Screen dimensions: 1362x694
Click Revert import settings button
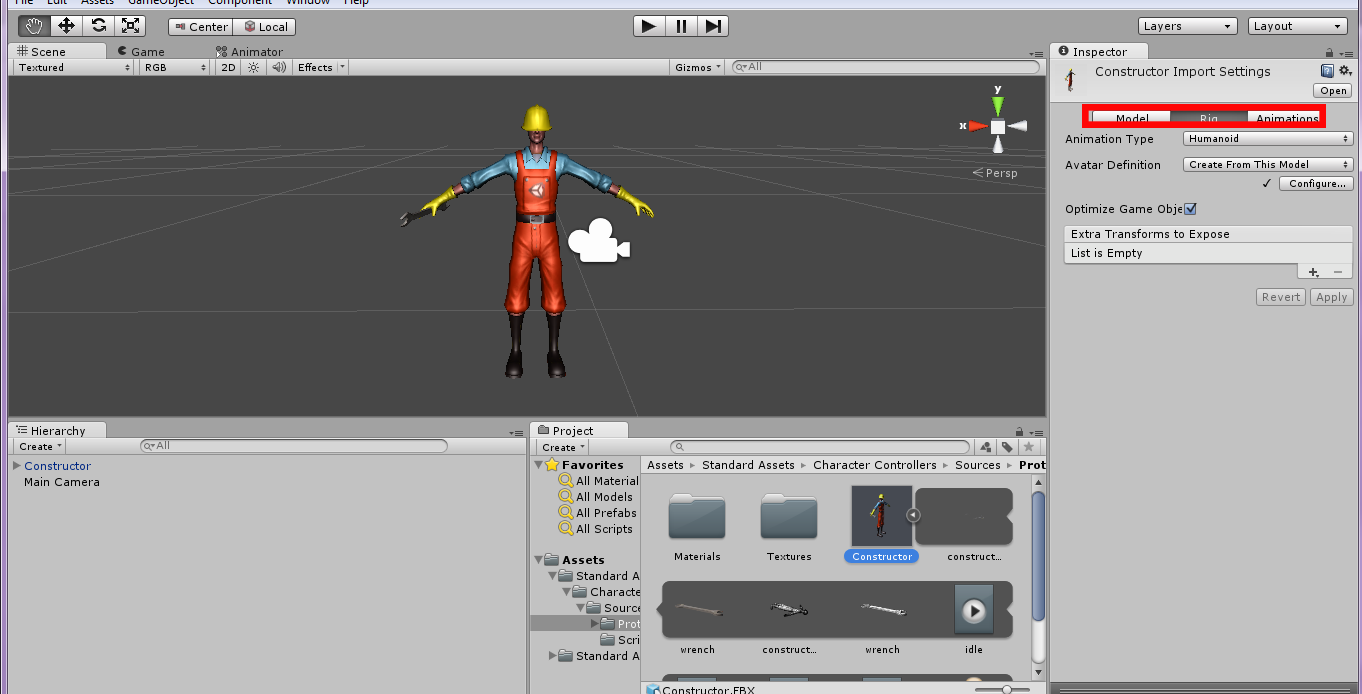[1281, 297]
